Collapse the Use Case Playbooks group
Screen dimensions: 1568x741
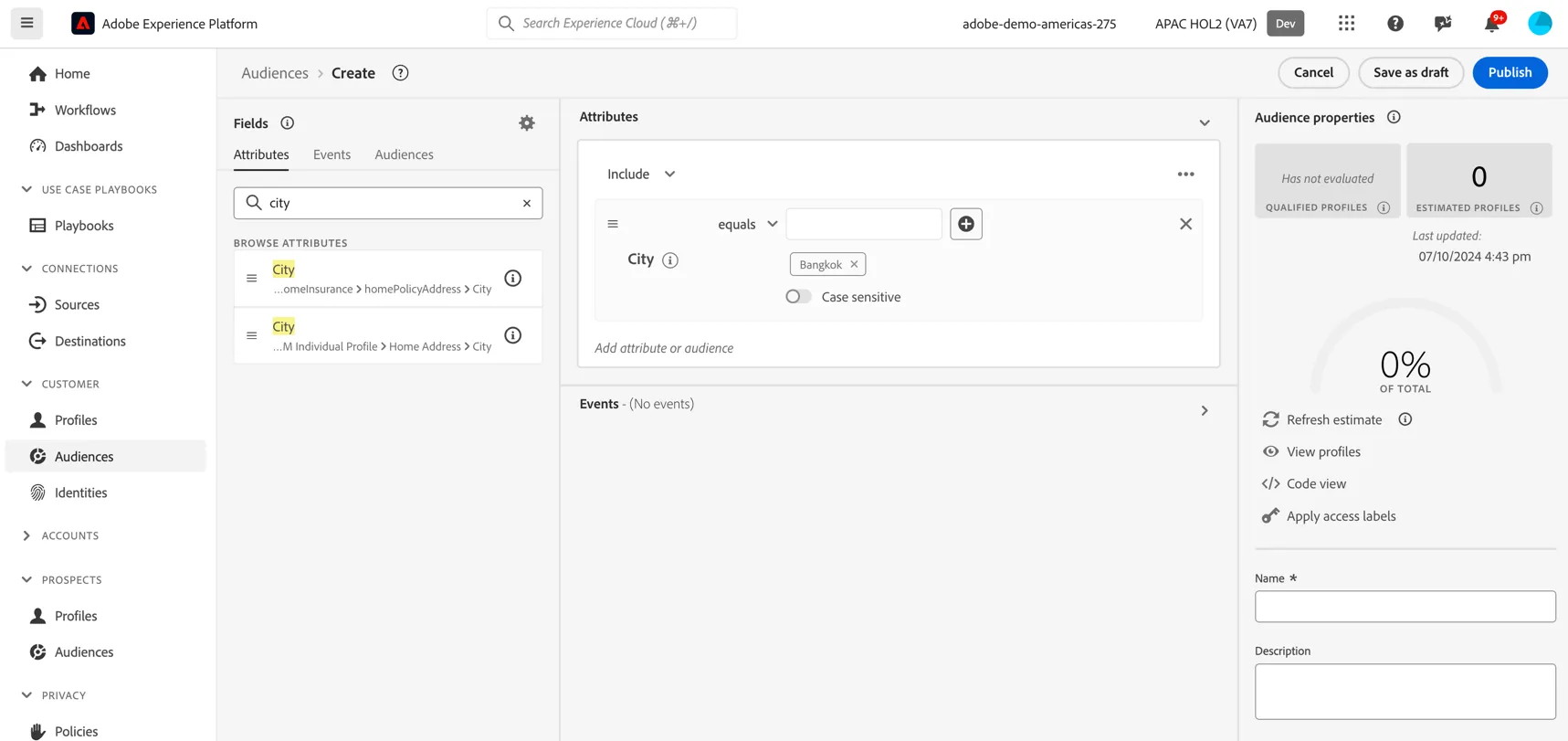(26, 189)
